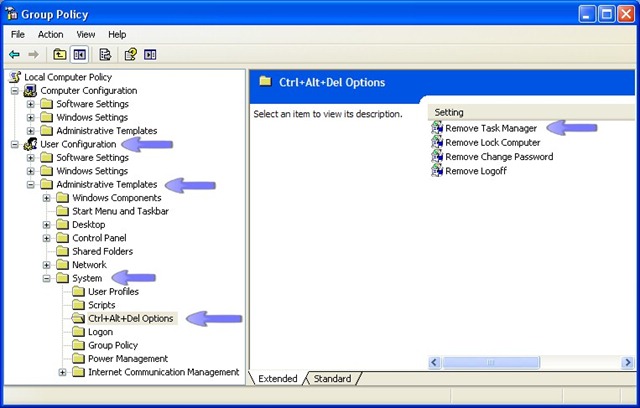
Task: Collapse Administrative Templates under User Configuration
Action: pos(31,185)
